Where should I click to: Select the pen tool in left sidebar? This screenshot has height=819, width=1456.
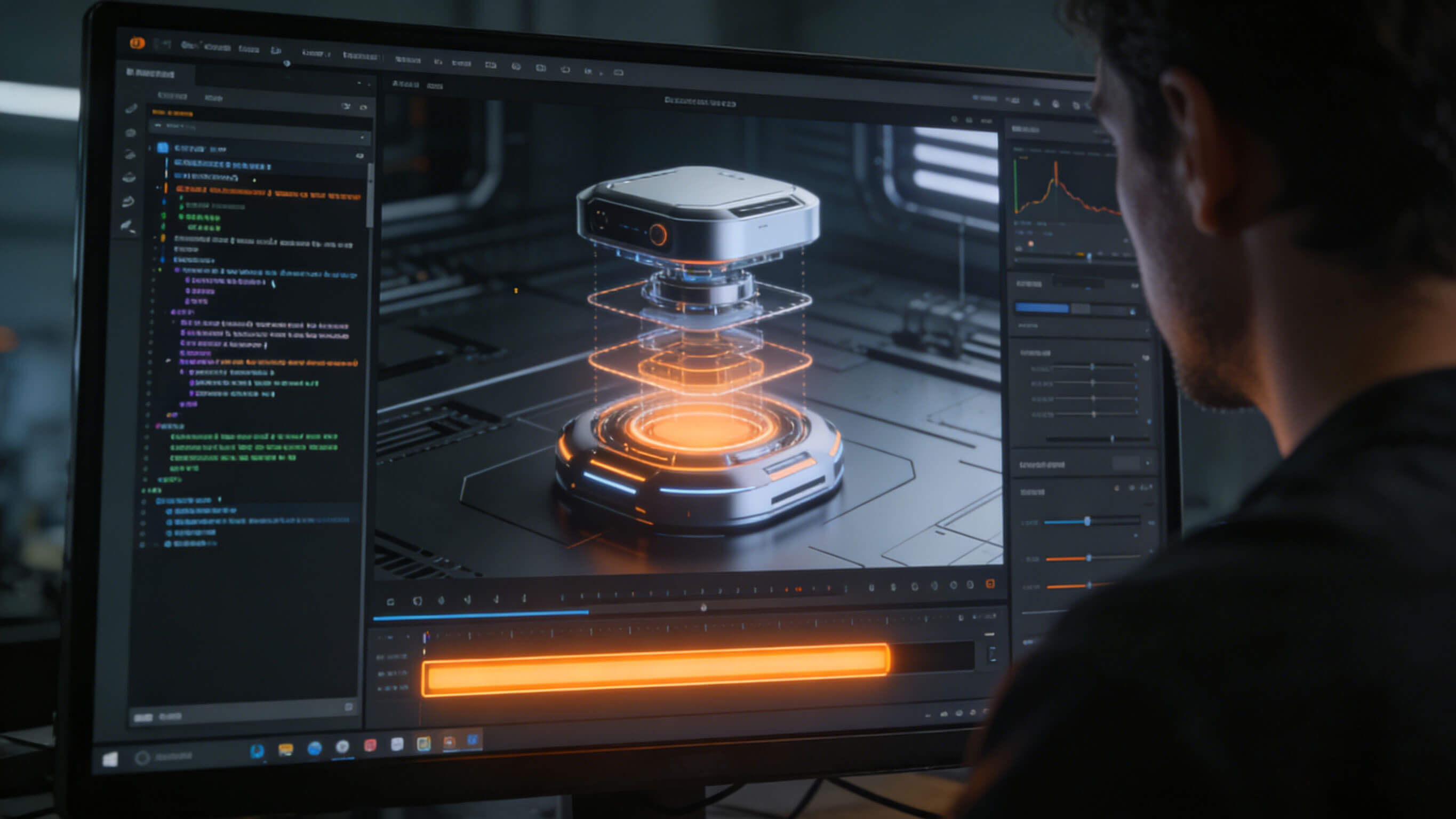[131, 108]
